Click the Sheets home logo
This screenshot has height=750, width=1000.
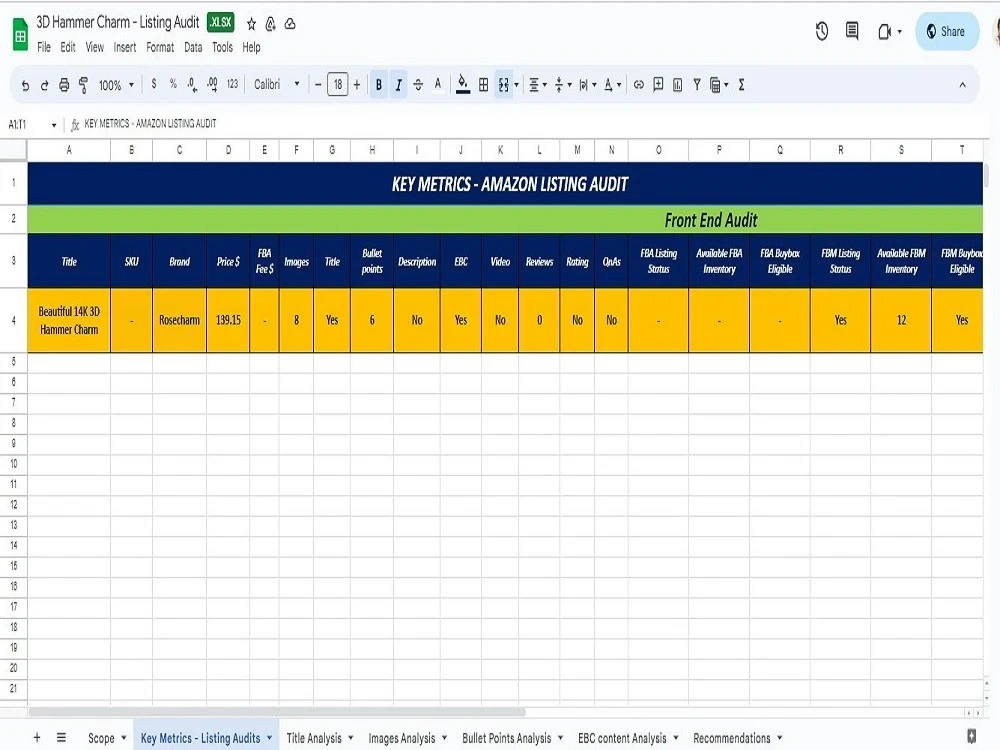20,35
